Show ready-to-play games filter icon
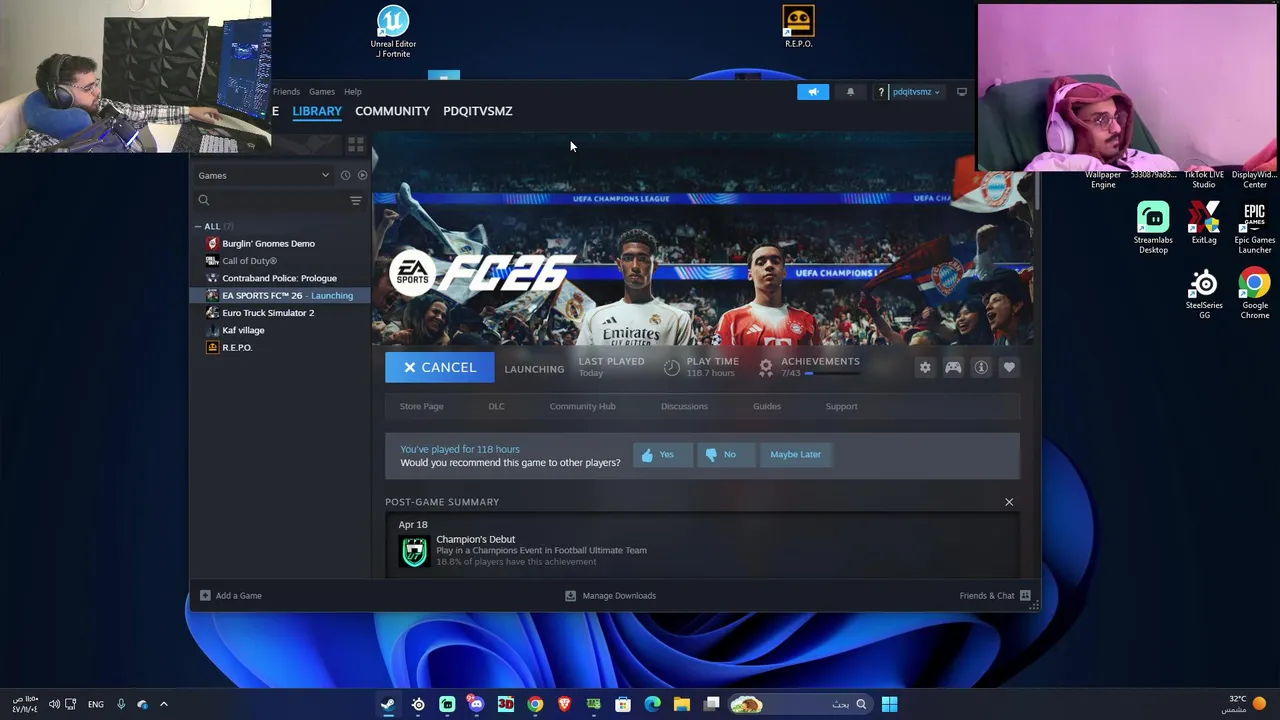This screenshot has height=720, width=1280. [x=362, y=175]
